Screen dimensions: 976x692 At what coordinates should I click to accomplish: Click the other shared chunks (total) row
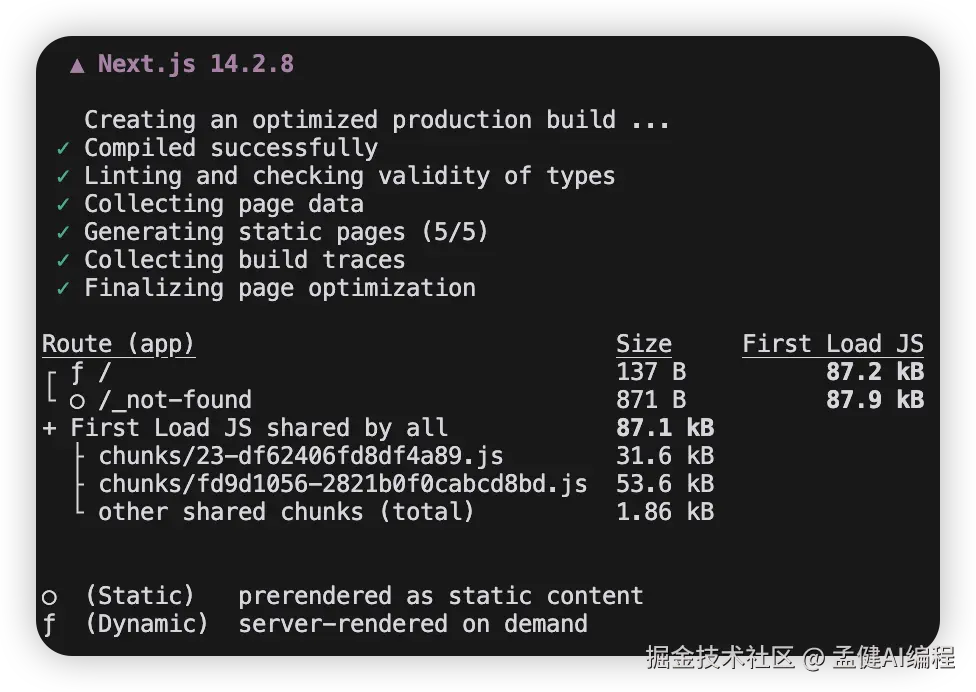pos(285,513)
